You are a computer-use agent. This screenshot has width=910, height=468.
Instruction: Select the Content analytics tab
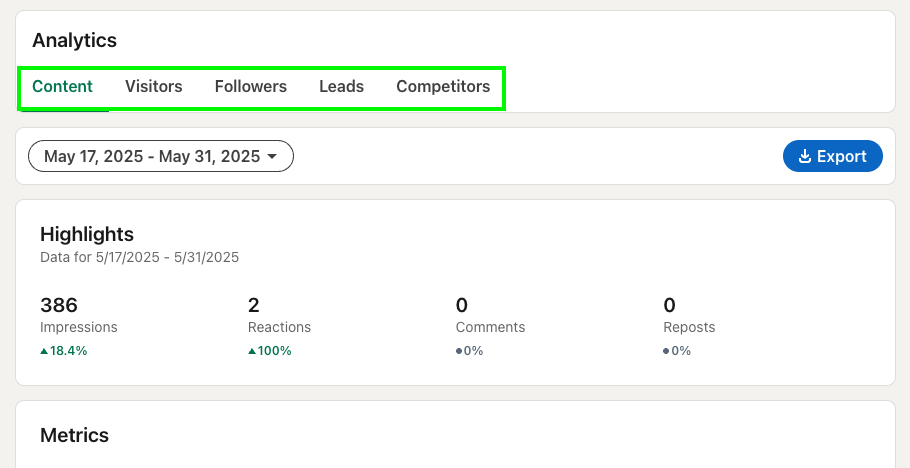[x=62, y=87]
